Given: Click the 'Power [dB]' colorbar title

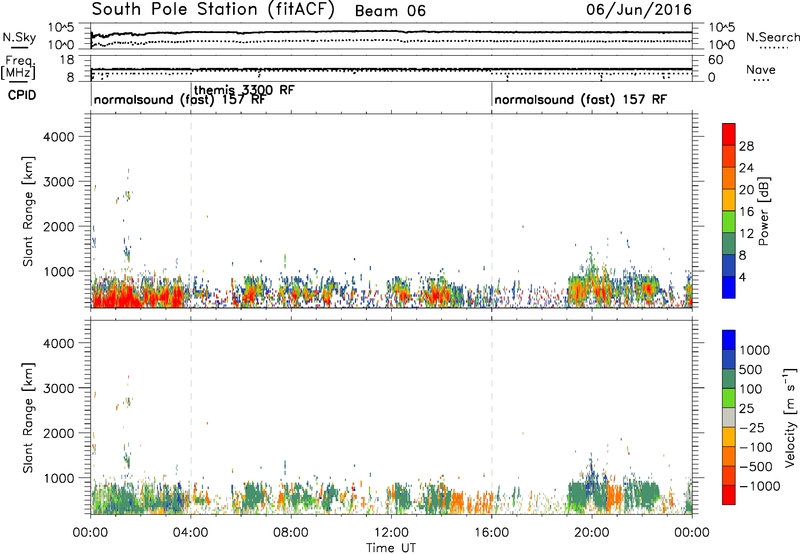Looking at the screenshot, I should click(x=763, y=211).
